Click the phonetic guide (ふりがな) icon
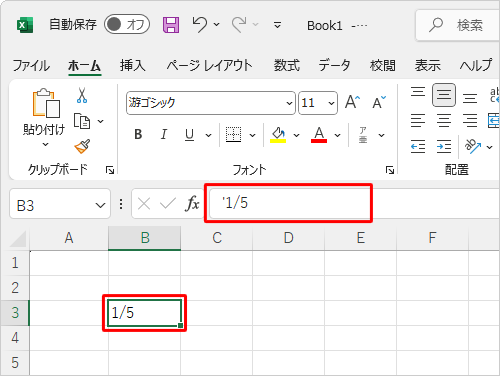Viewport: 500px width, 376px height. pos(363,135)
